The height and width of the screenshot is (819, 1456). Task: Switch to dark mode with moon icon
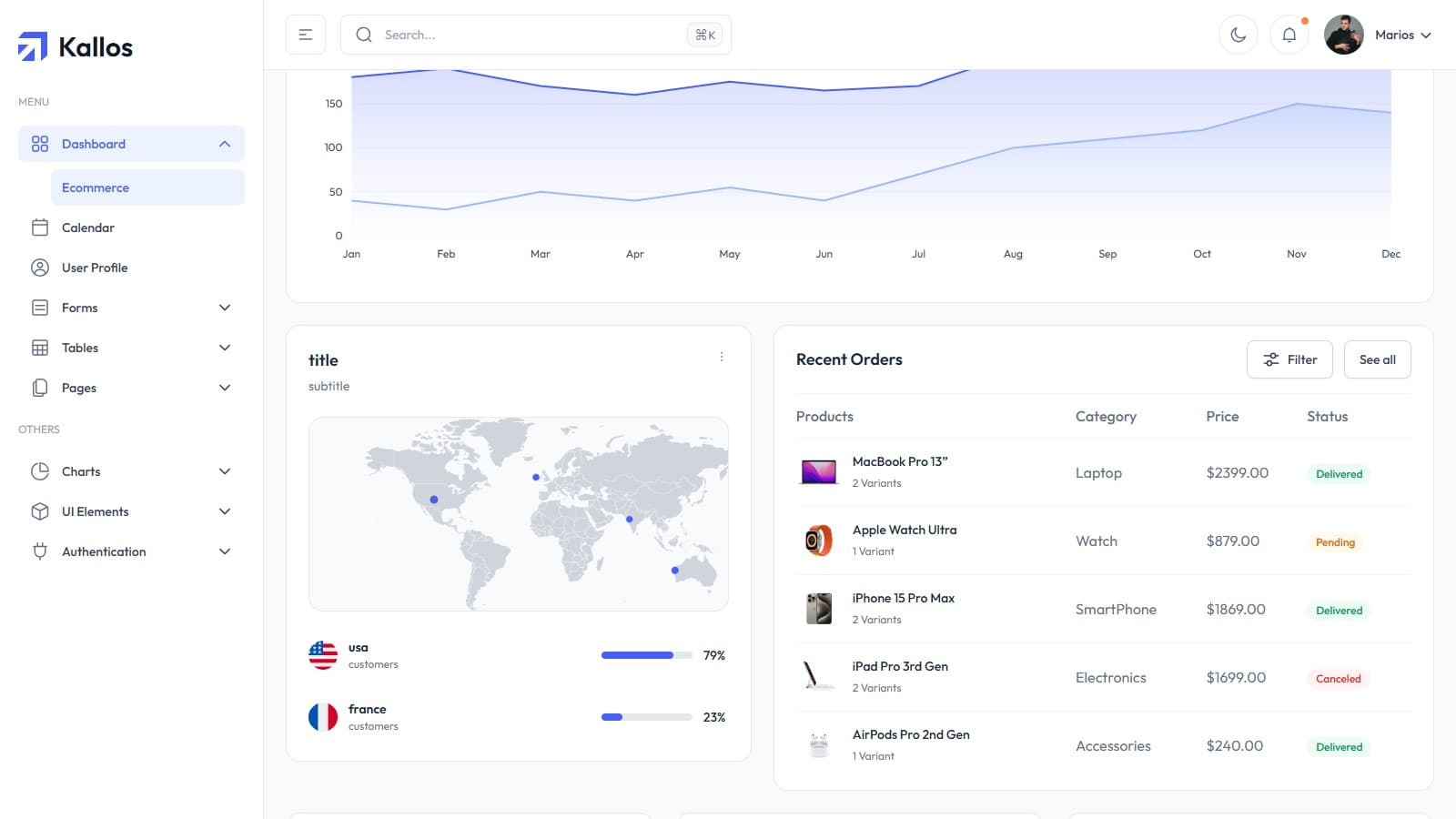click(x=1239, y=35)
